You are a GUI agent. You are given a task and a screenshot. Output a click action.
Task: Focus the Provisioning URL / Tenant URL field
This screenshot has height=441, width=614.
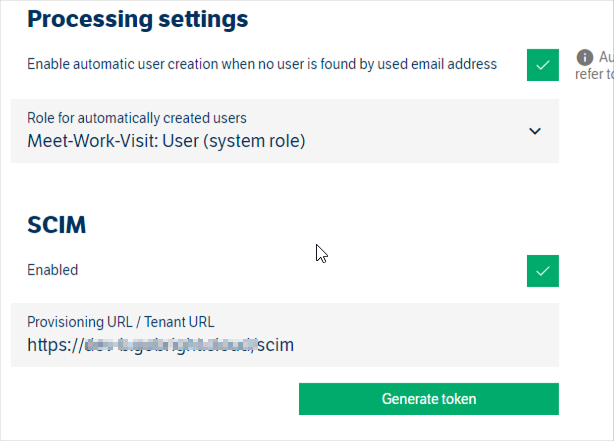(285, 335)
